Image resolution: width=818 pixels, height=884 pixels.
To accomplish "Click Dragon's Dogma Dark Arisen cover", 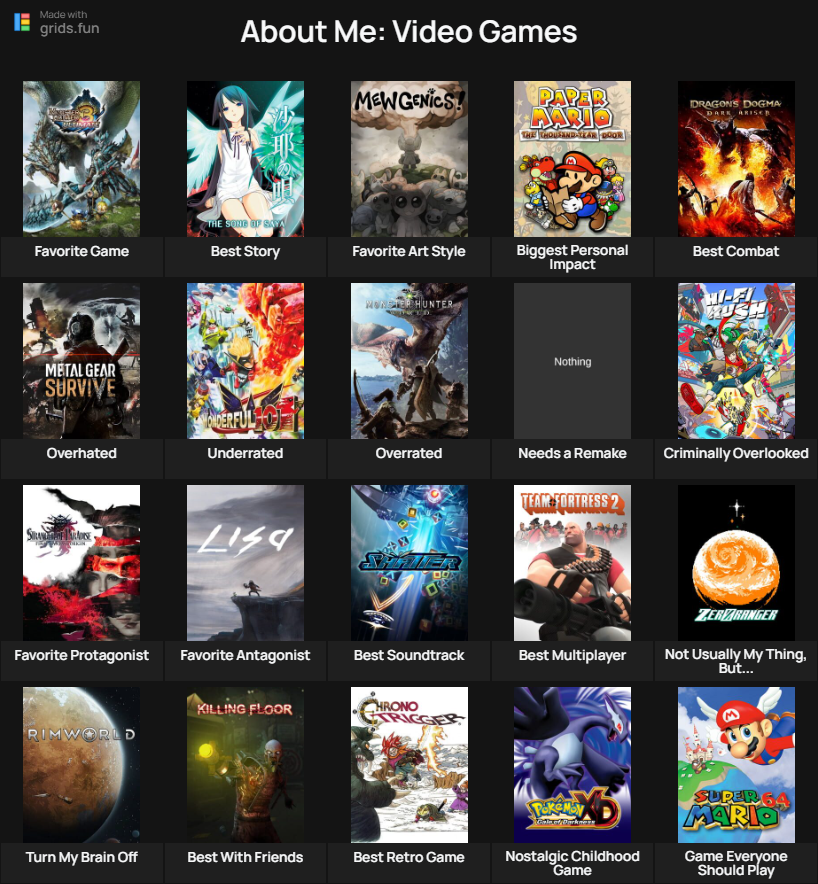I will point(736,158).
